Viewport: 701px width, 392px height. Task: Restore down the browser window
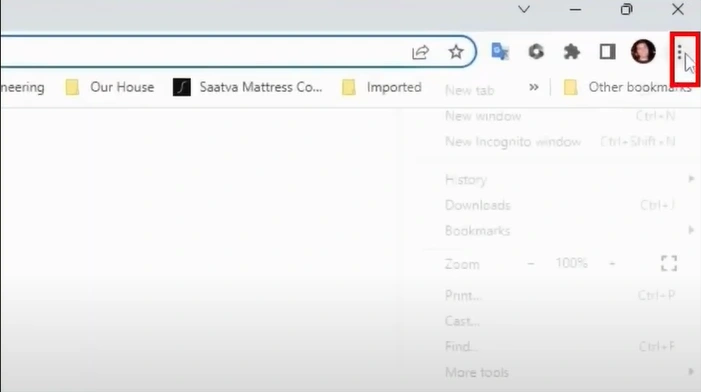click(626, 9)
